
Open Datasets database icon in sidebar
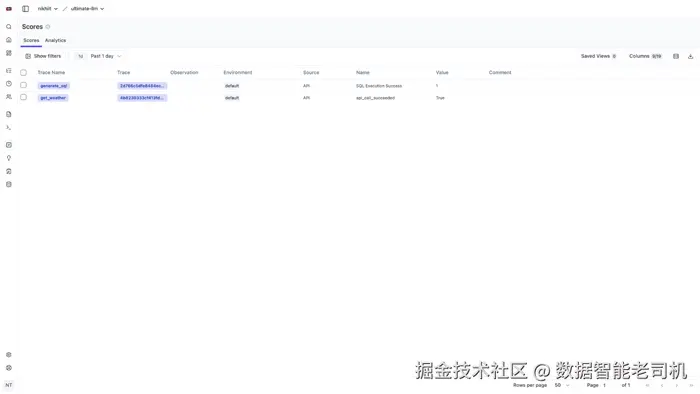[8, 184]
